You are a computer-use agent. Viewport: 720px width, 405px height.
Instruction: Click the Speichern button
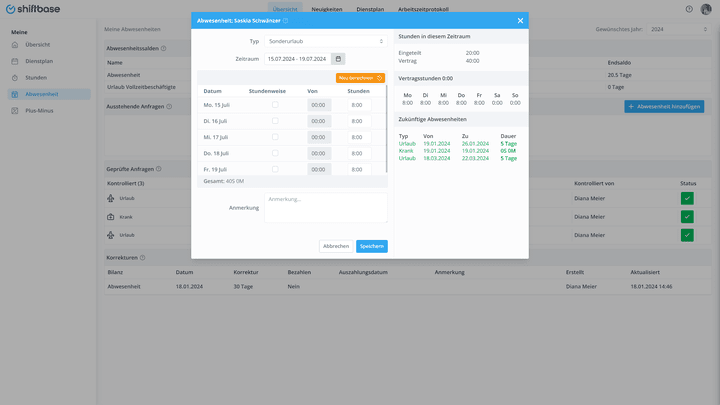click(371, 246)
